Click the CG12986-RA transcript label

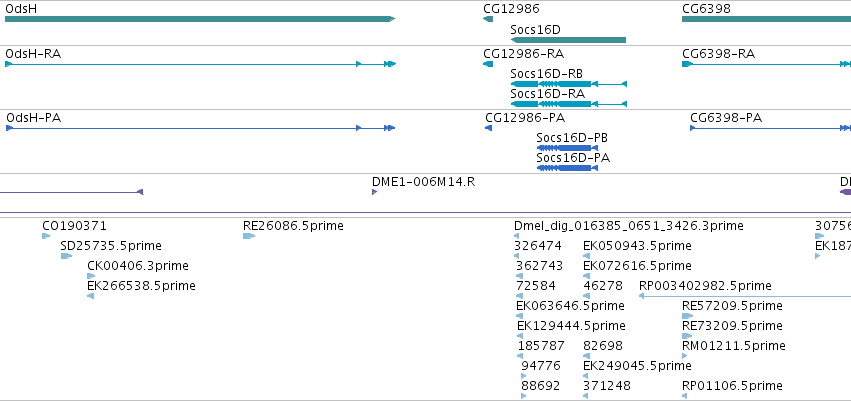[524, 54]
